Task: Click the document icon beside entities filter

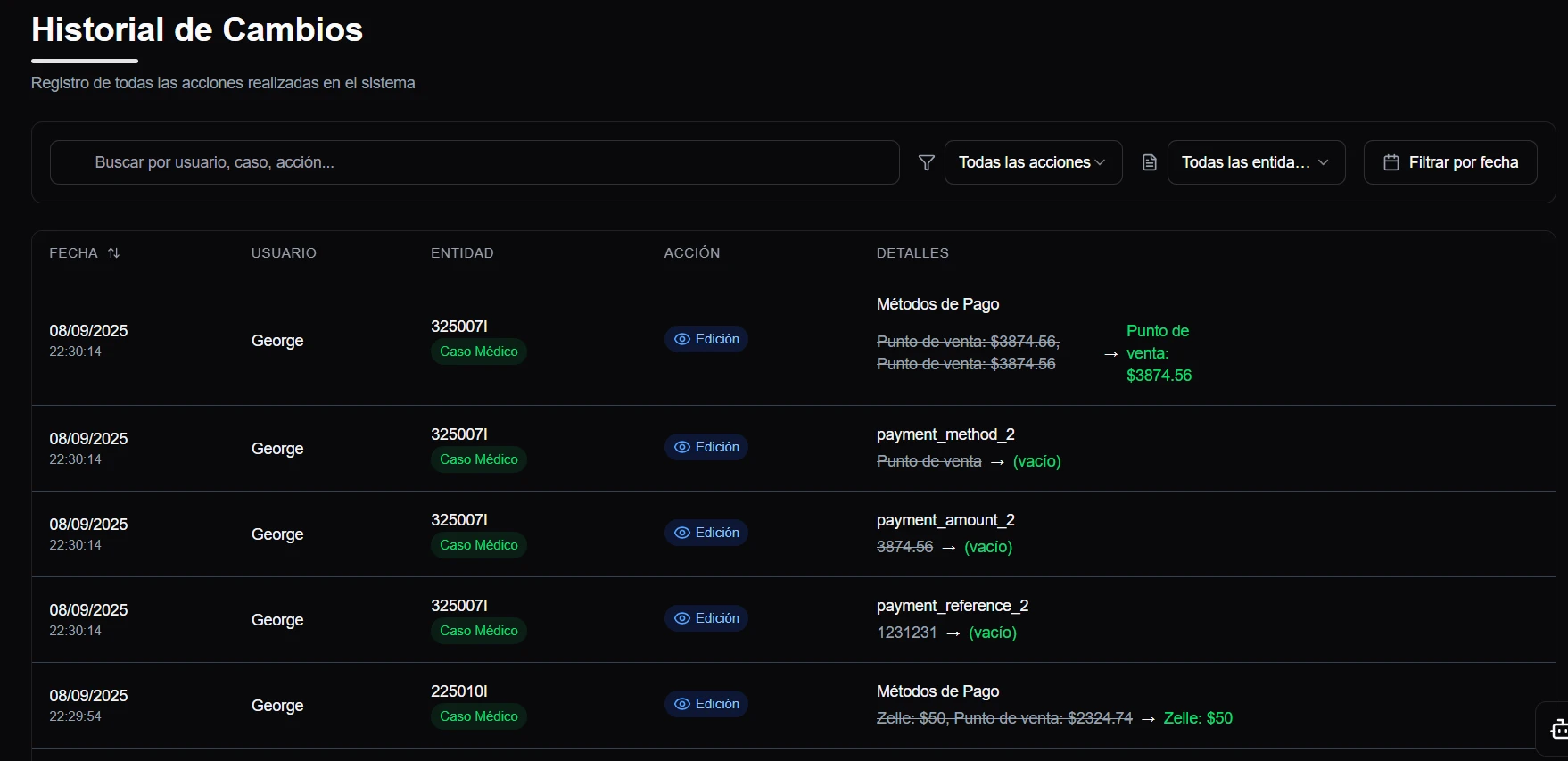Action: tap(1150, 162)
